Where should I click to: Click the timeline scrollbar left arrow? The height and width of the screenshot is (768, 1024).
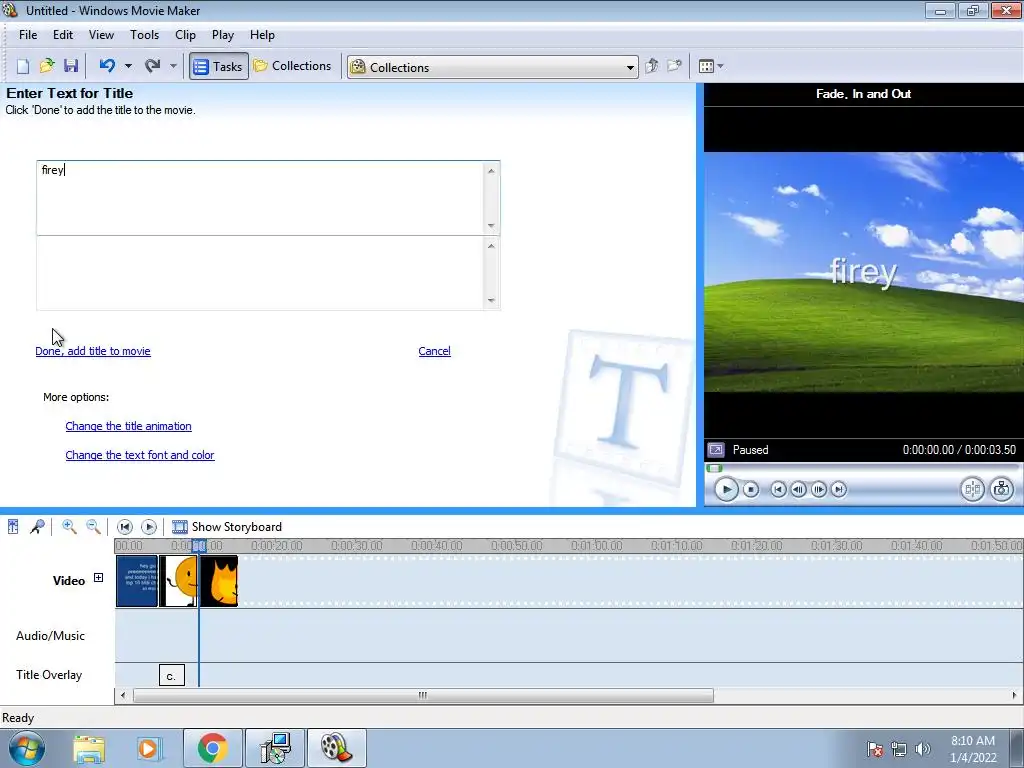coord(123,696)
